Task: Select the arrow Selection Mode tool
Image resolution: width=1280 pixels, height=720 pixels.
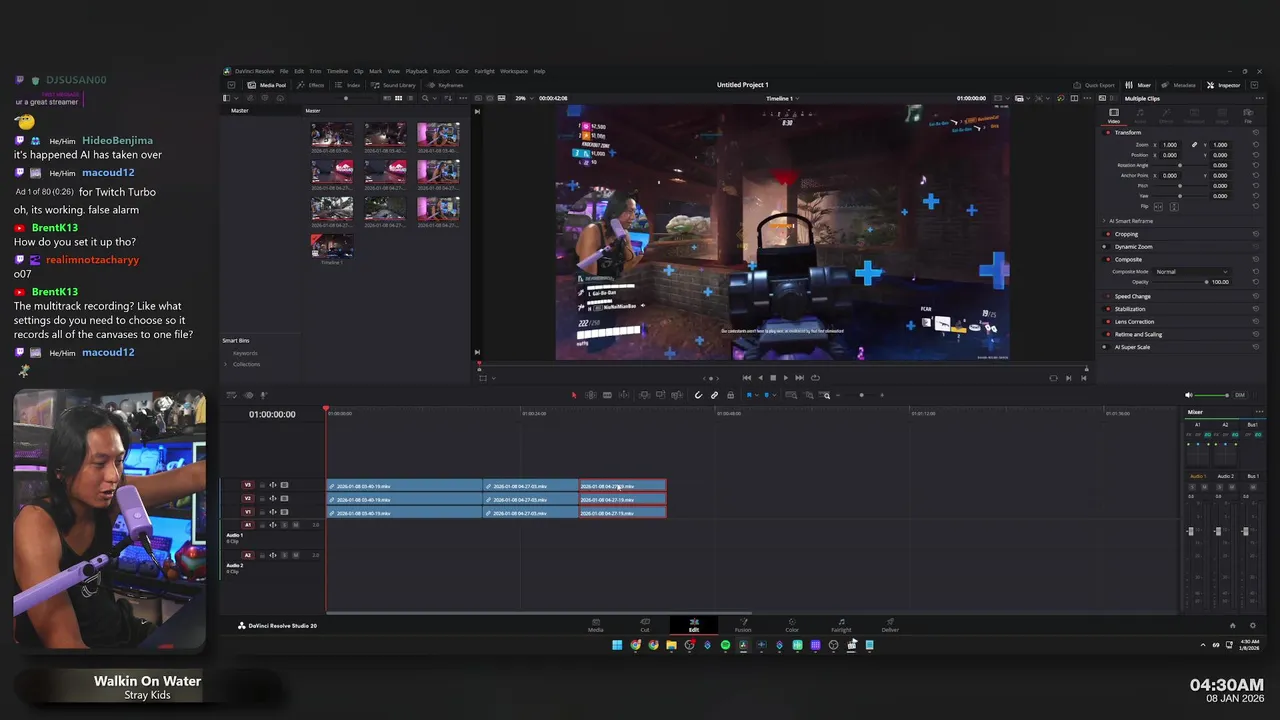Action: click(x=574, y=395)
